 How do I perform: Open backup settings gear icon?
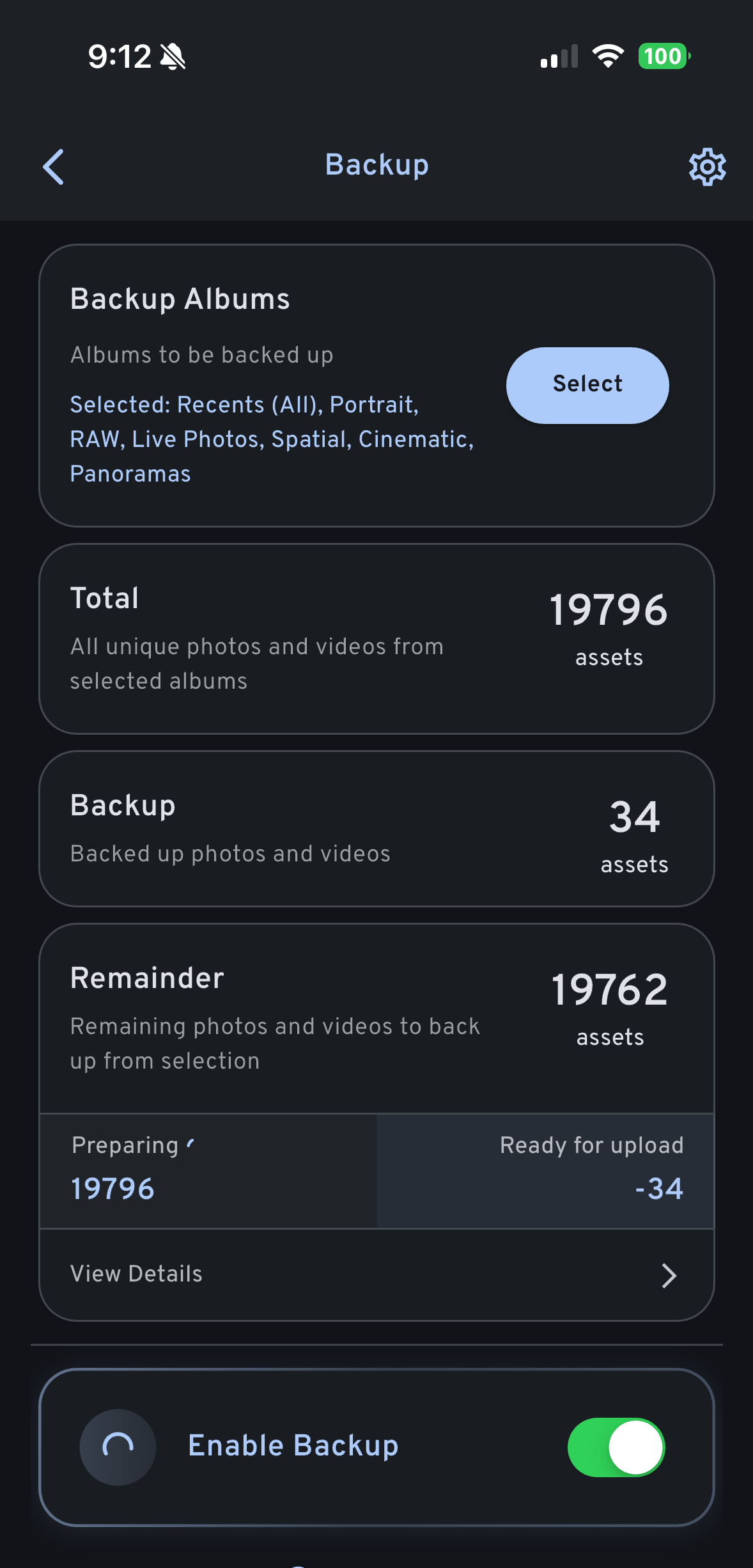pos(707,167)
